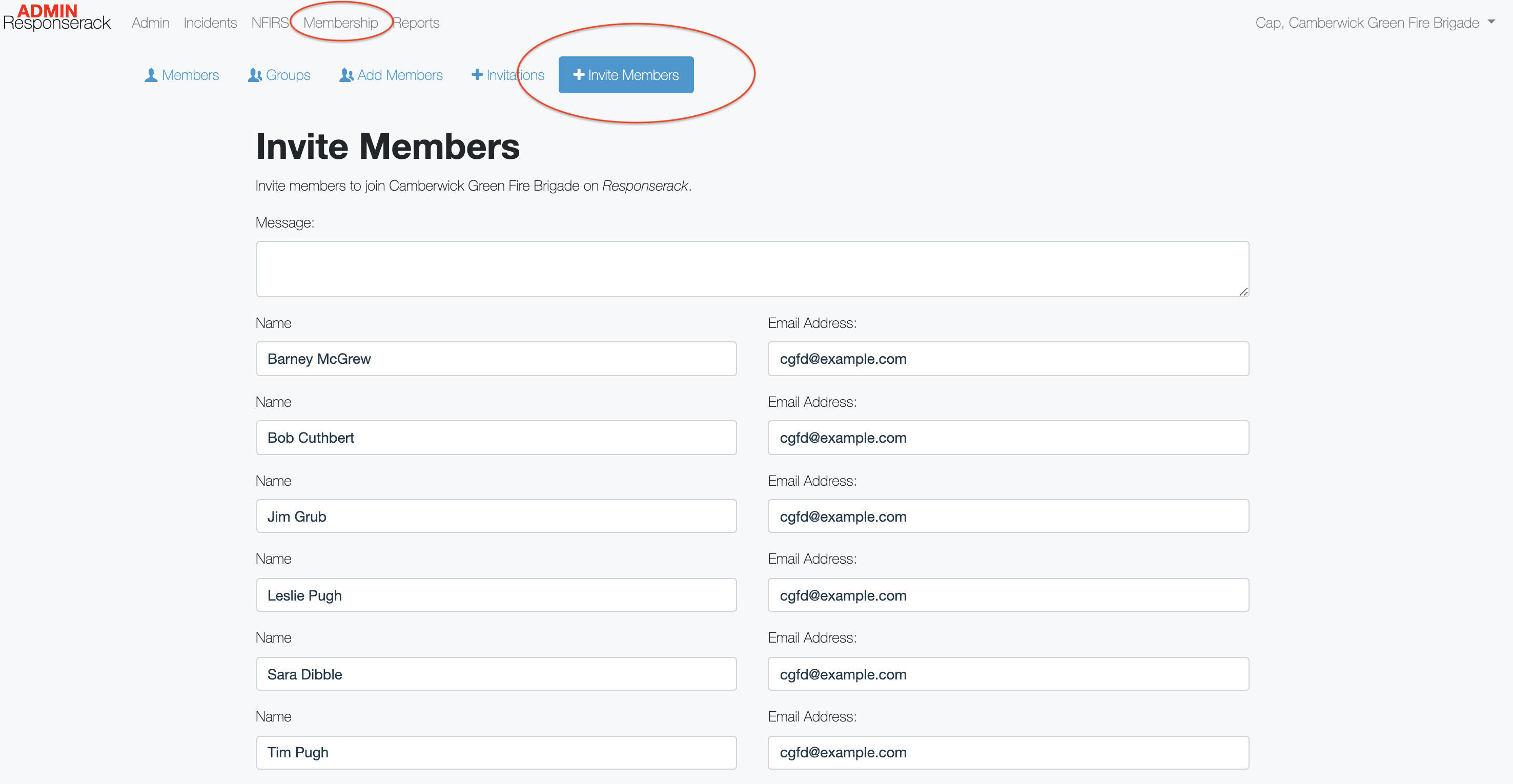Click the Responserack ADMIN logo

pyautogui.click(x=56, y=17)
